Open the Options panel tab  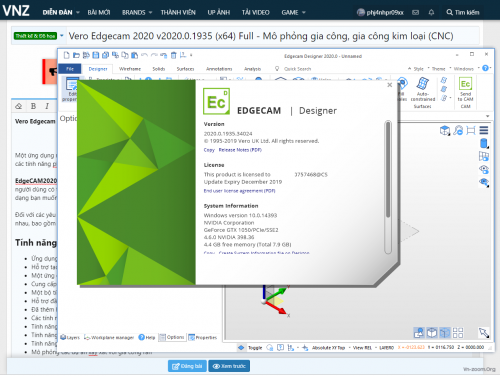172,337
